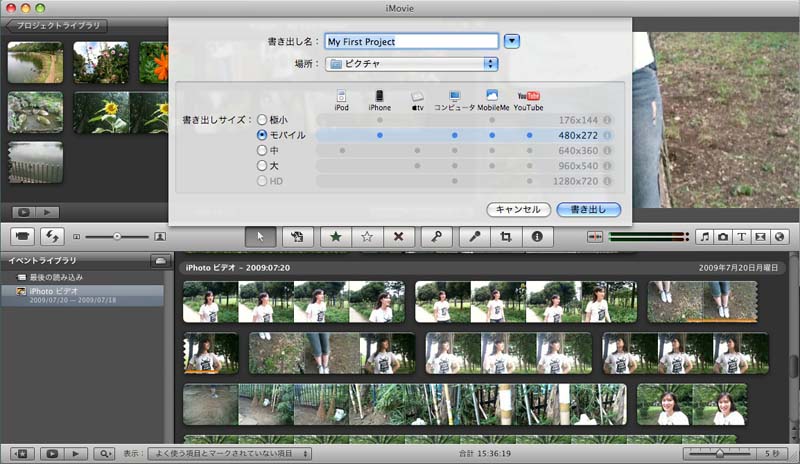Click the プロジェクトライブラリ back button

pos(57,26)
